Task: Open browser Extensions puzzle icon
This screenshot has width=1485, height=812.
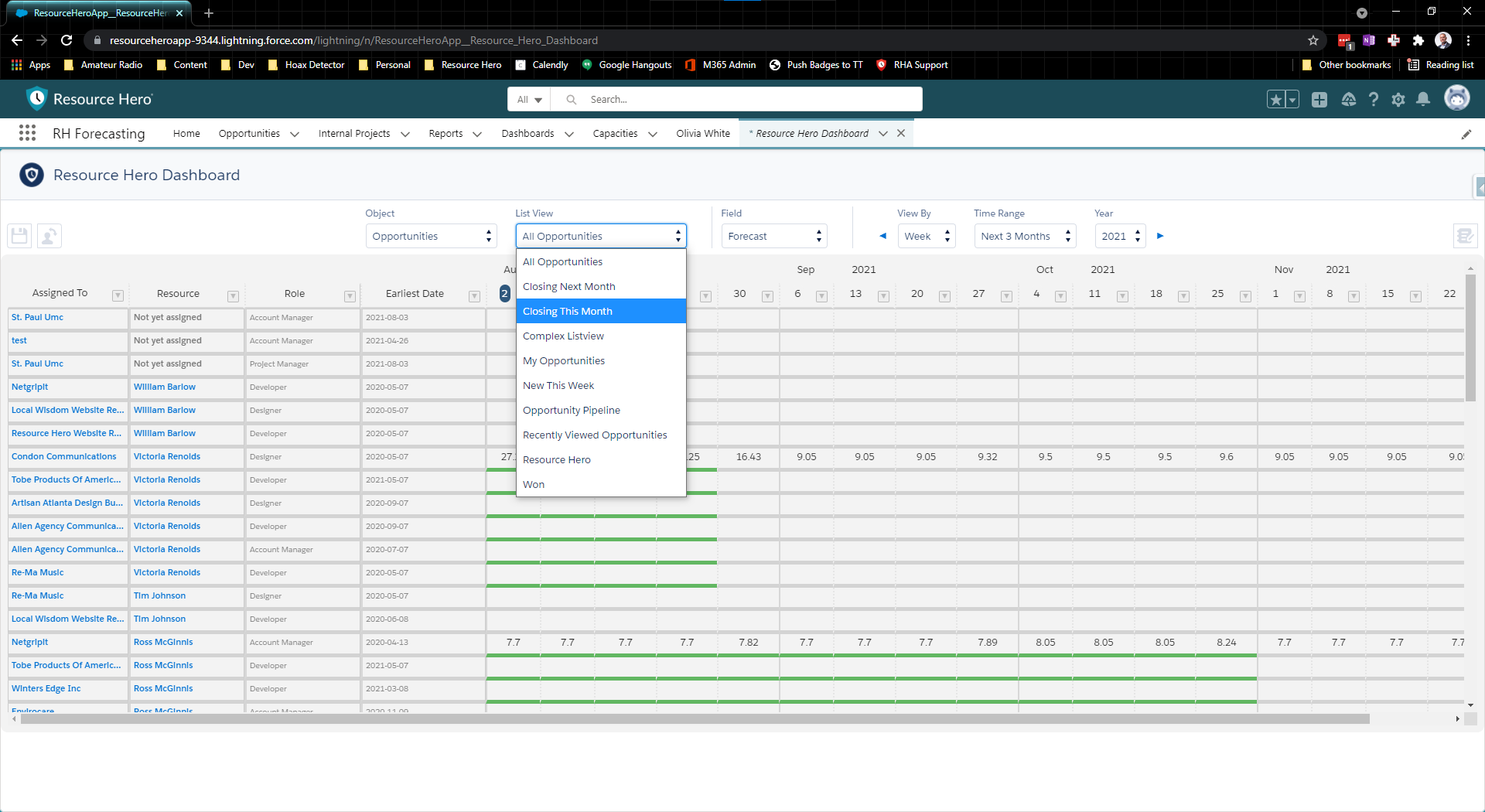Action: (x=1418, y=40)
